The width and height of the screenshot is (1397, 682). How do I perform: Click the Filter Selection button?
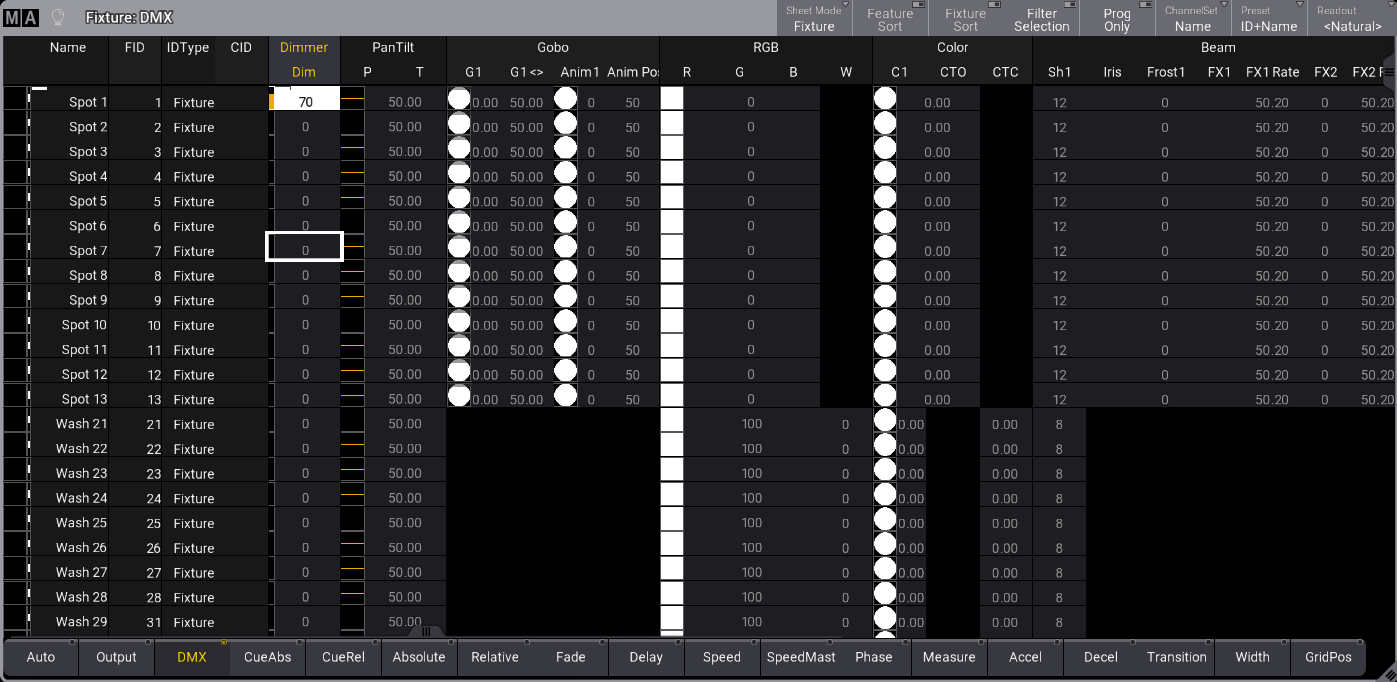(x=1041, y=19)
